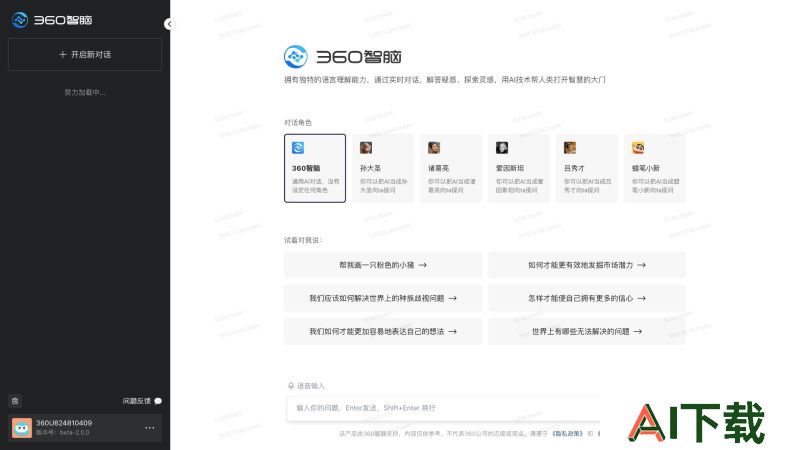The height and width of the screenshot is (450, 800).
Task: Select the 蜡笔小新 role card
Action: pos(655,168)
